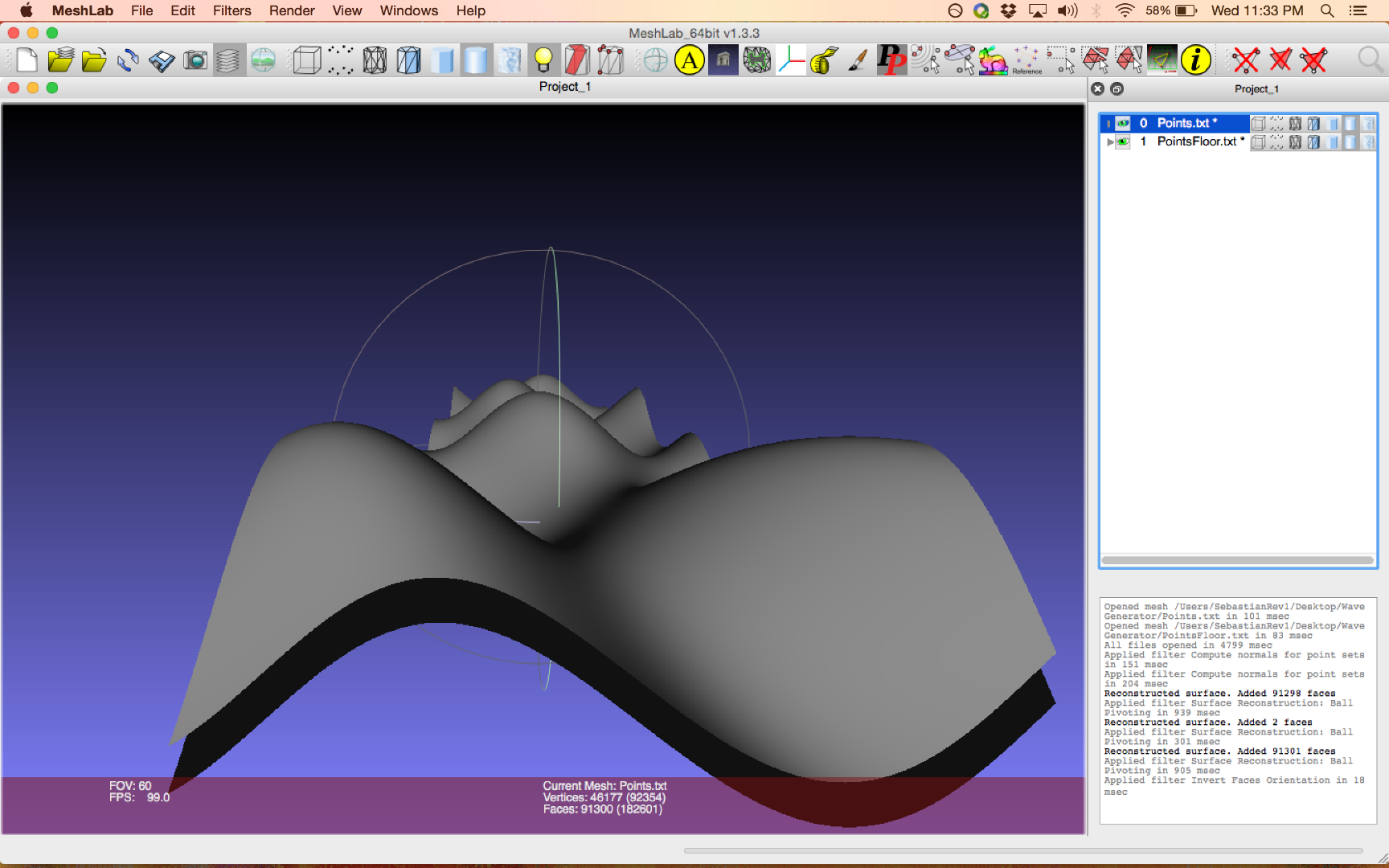Expand the Points.txt layer disclosure arrow
This screenshot has width=1389, height=868.
point(1108,123)
